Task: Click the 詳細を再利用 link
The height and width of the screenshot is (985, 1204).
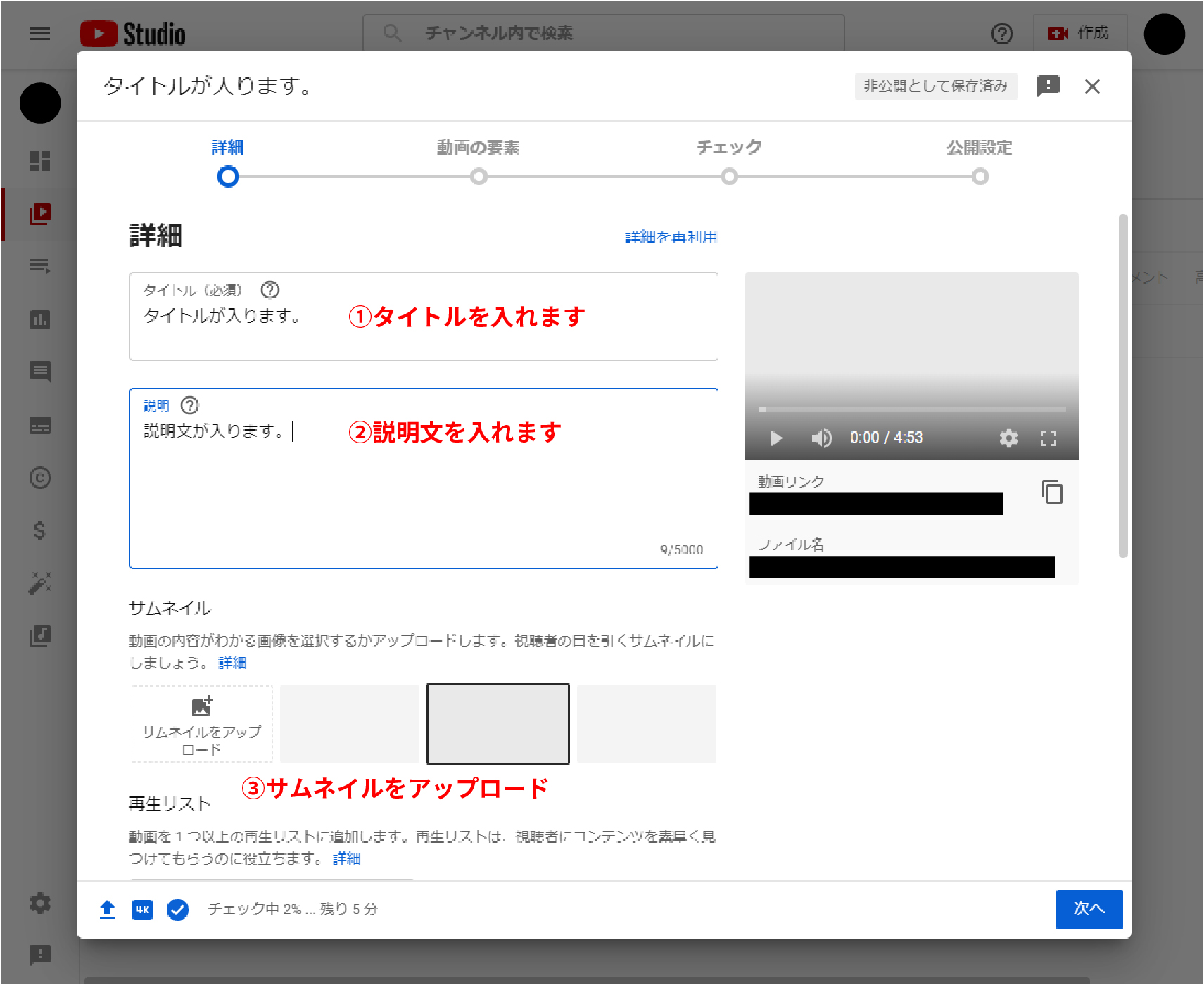Action: 671,237
